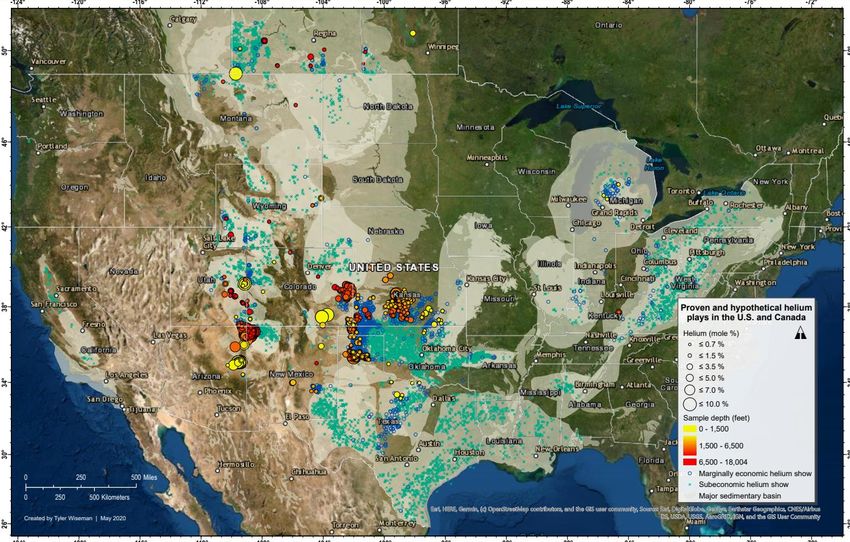The image size is (850, 542).
Task: Click the New Orleans city label
Action: tap(558, 449)
